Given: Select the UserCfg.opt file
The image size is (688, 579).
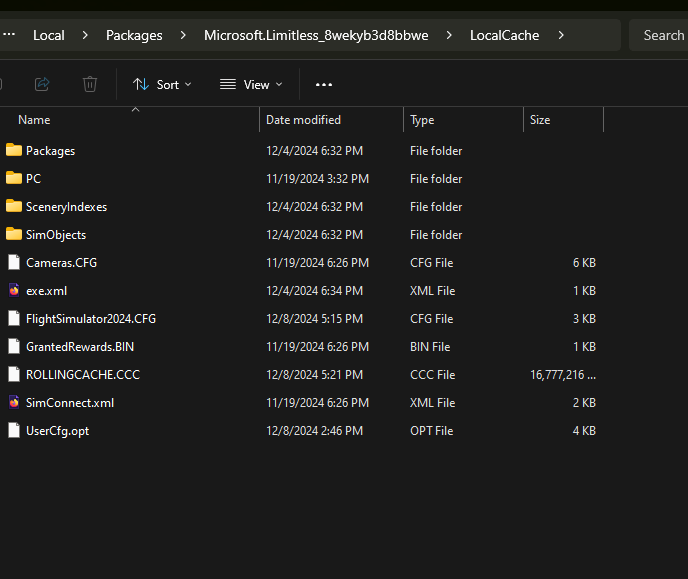Looking at the screenshot, I should pyautogui.click(x=57, y=431).
